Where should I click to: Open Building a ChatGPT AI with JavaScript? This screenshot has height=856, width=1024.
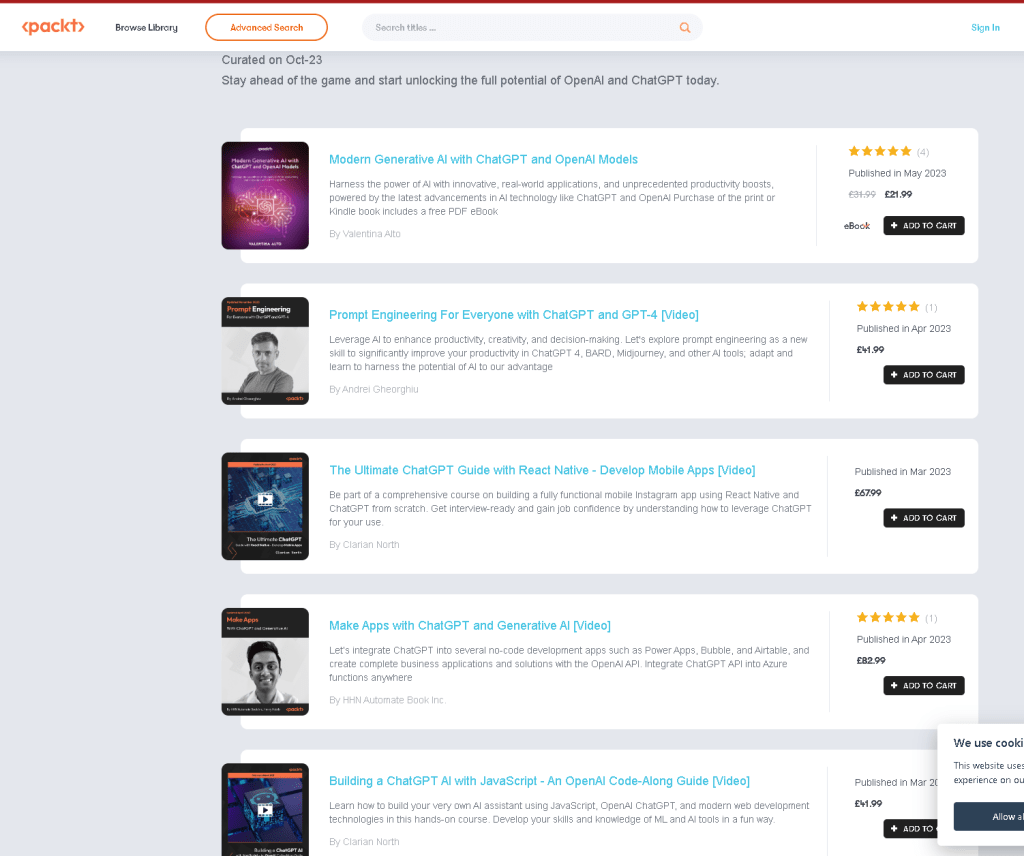coord(539,781)
